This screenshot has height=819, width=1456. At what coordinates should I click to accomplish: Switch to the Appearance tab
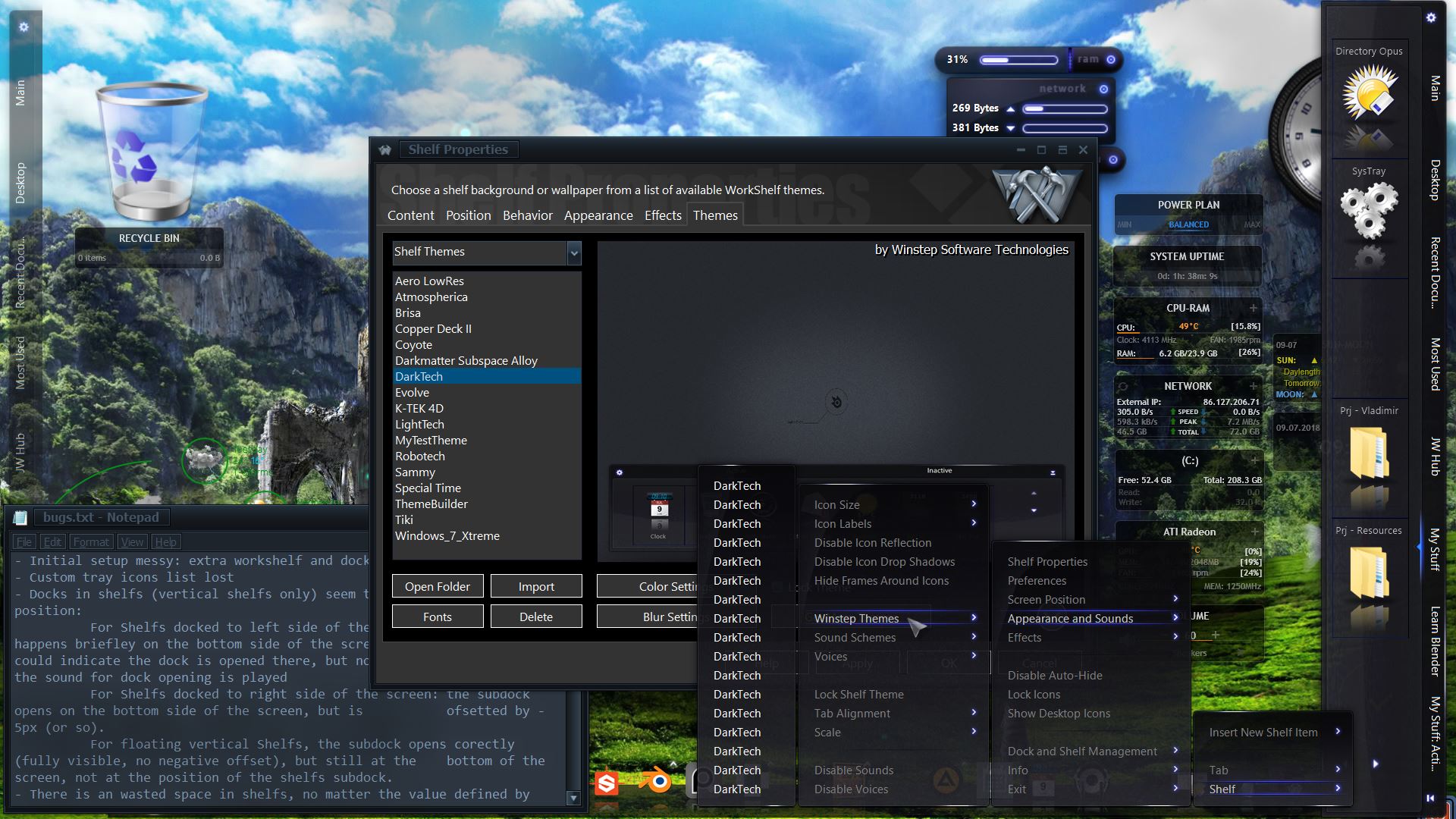tap(598, 215)
